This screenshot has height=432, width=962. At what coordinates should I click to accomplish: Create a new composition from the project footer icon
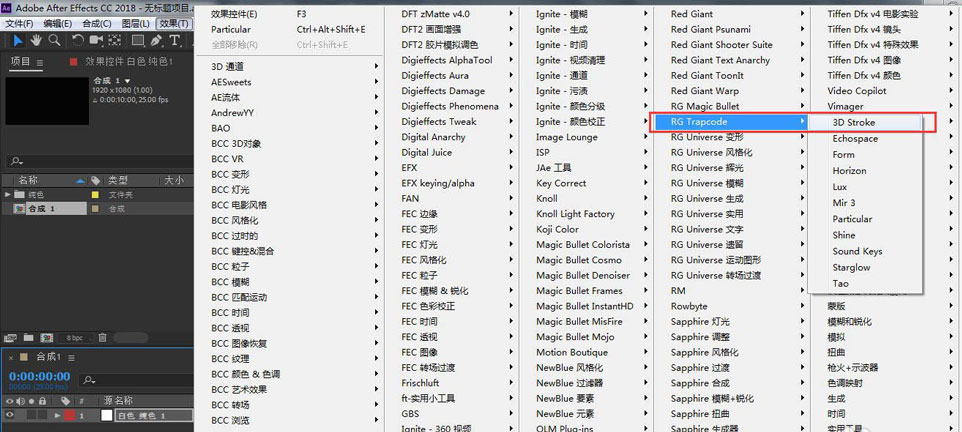[x=46, y=338]
